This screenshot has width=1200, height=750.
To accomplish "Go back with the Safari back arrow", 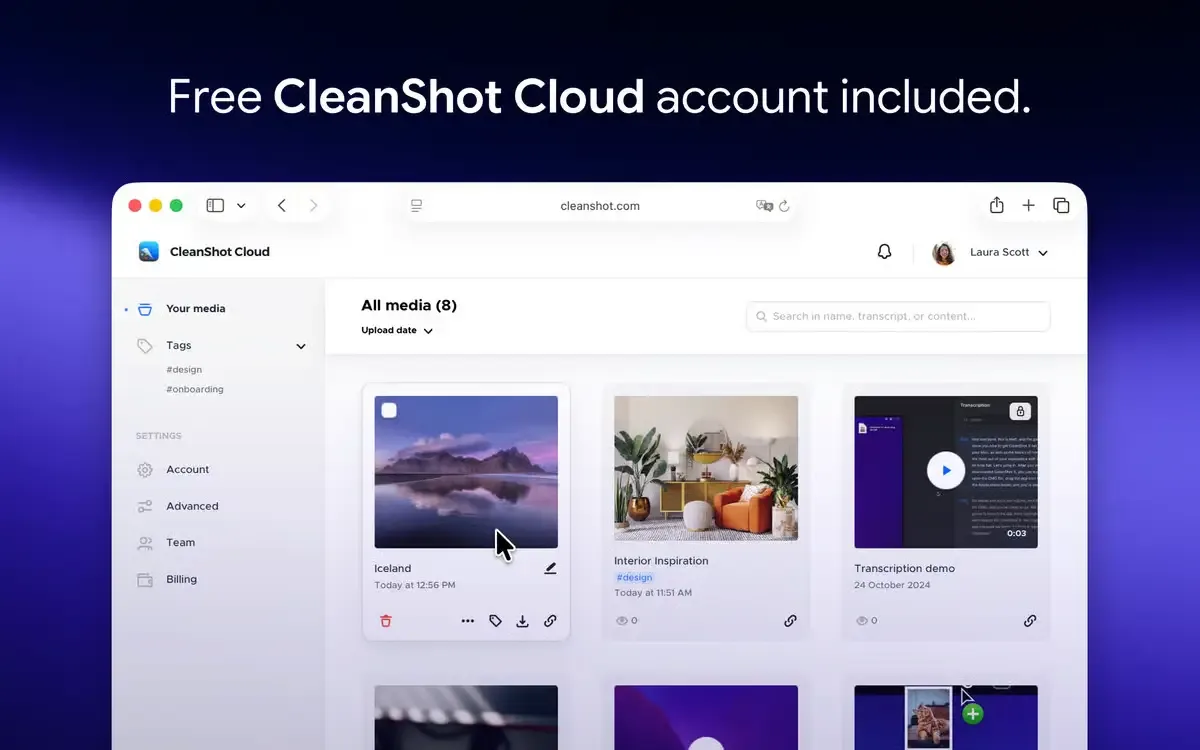I will [x=282, y=205].
